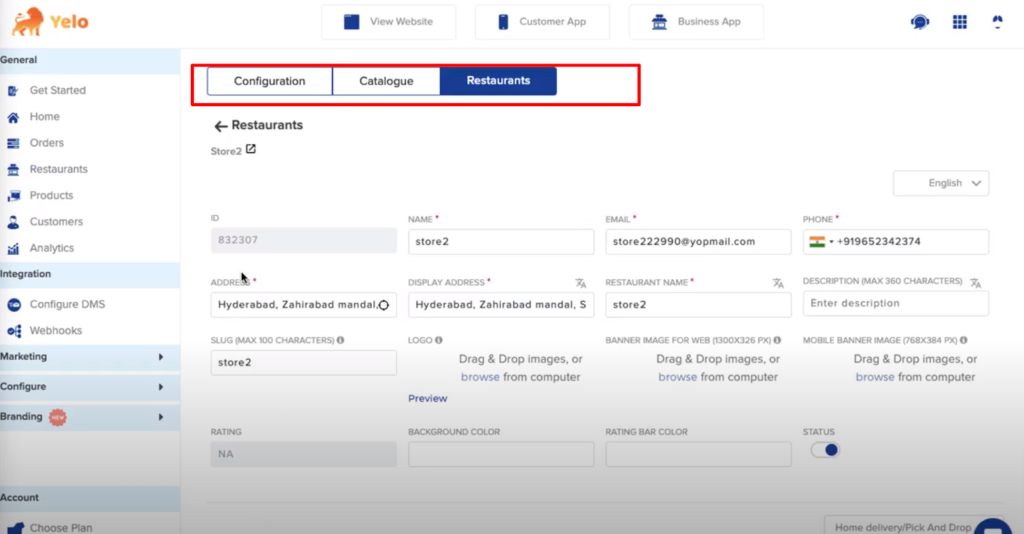1024x534 pixels.
Task: Click the Preview link
Action: pos(428,399)
